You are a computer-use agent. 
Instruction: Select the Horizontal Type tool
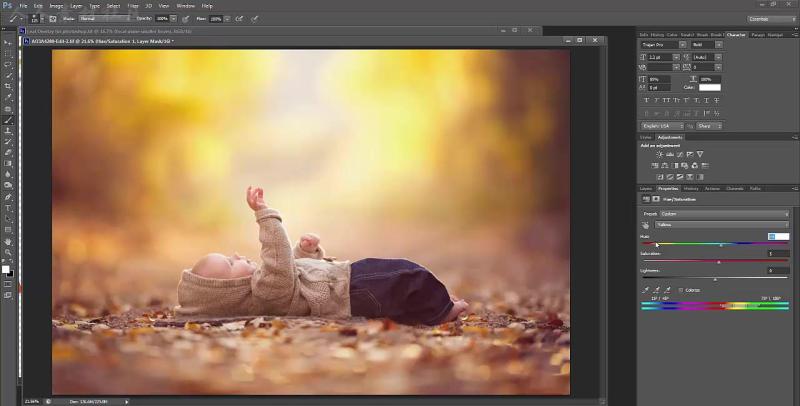8,208
